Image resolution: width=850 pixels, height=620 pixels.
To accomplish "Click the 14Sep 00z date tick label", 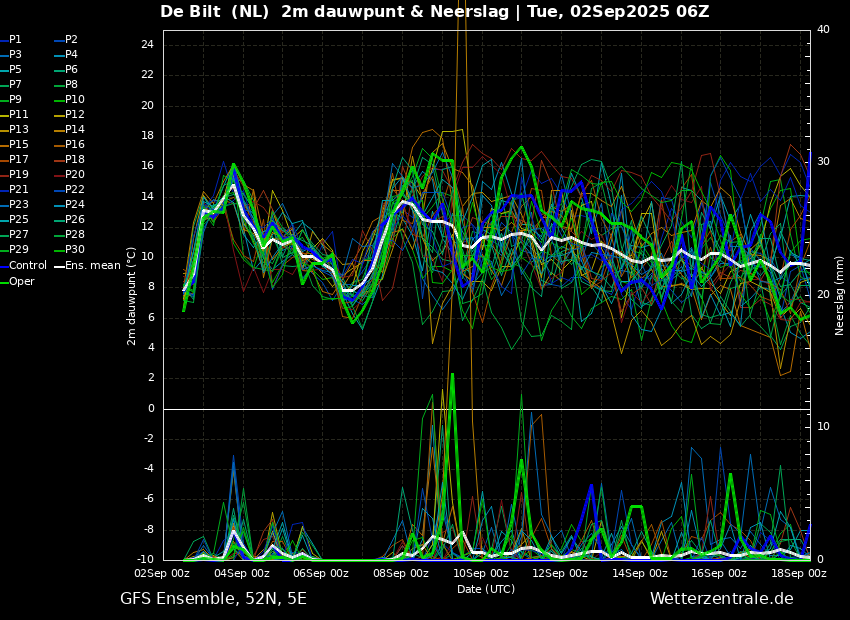I will [639, 574].
